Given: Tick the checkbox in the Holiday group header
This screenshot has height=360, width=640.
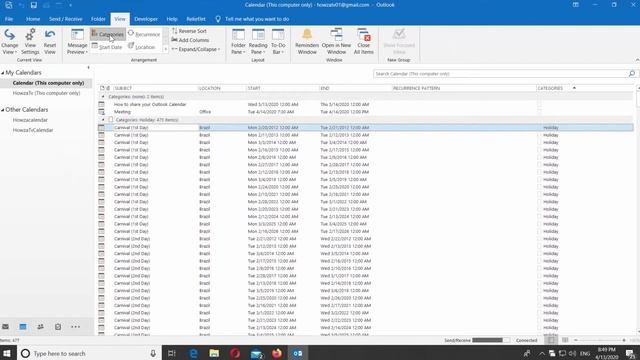Looking at the screenshot, I should pyautogui.click(x=111, y=120).
